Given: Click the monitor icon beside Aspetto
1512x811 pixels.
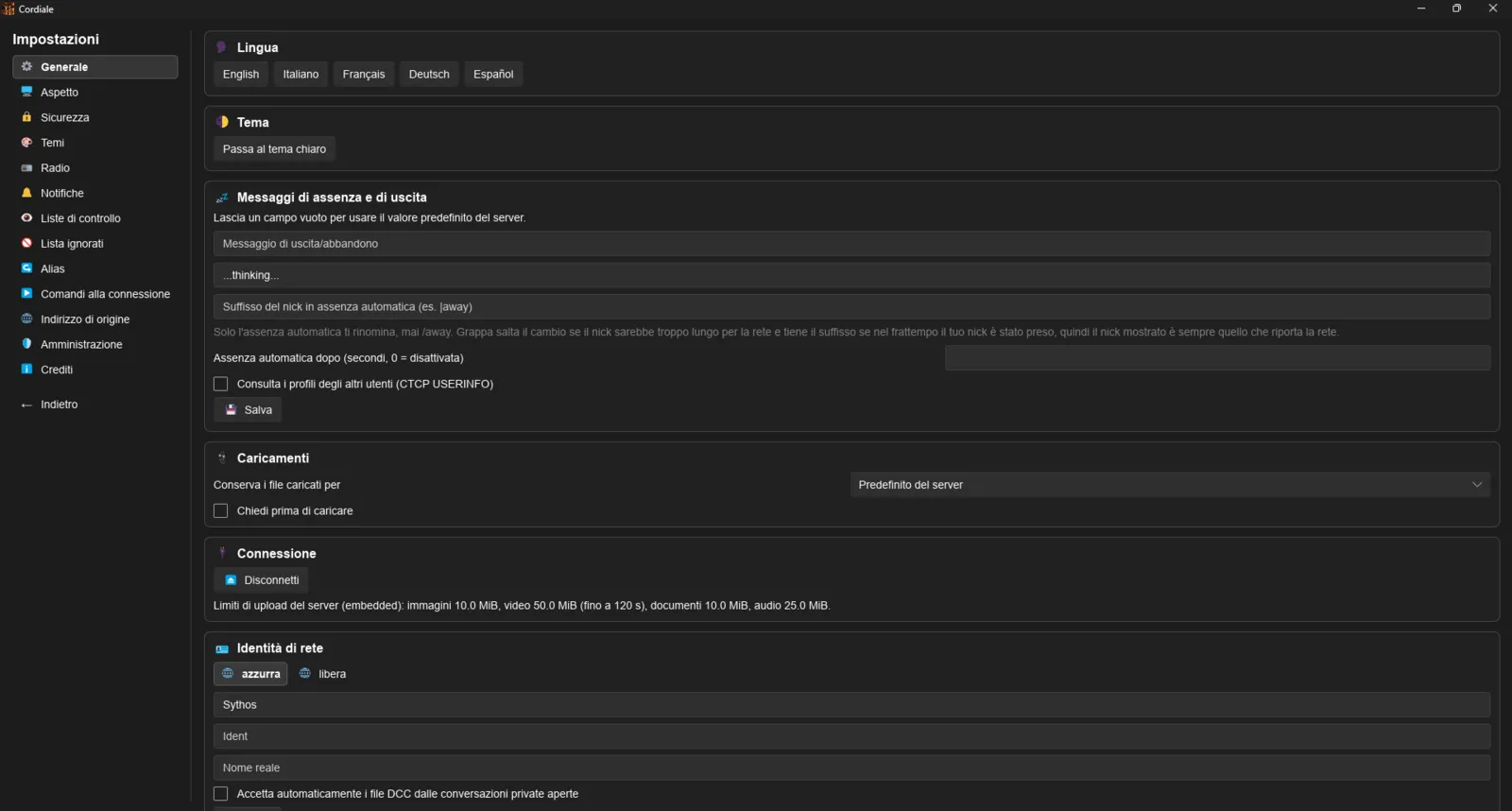Looking at the screenshot, I should click(x=26, y=92).
